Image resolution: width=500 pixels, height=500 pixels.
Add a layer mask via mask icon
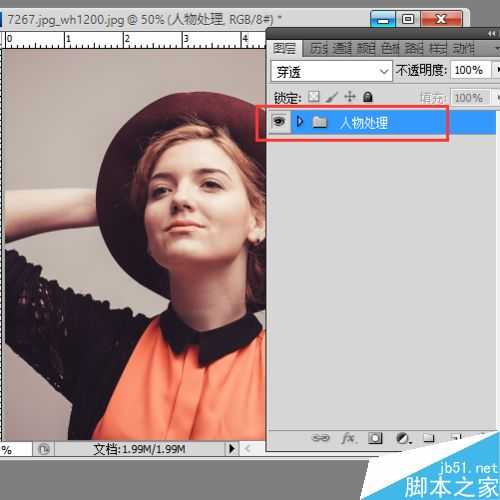tap(375, 438)
